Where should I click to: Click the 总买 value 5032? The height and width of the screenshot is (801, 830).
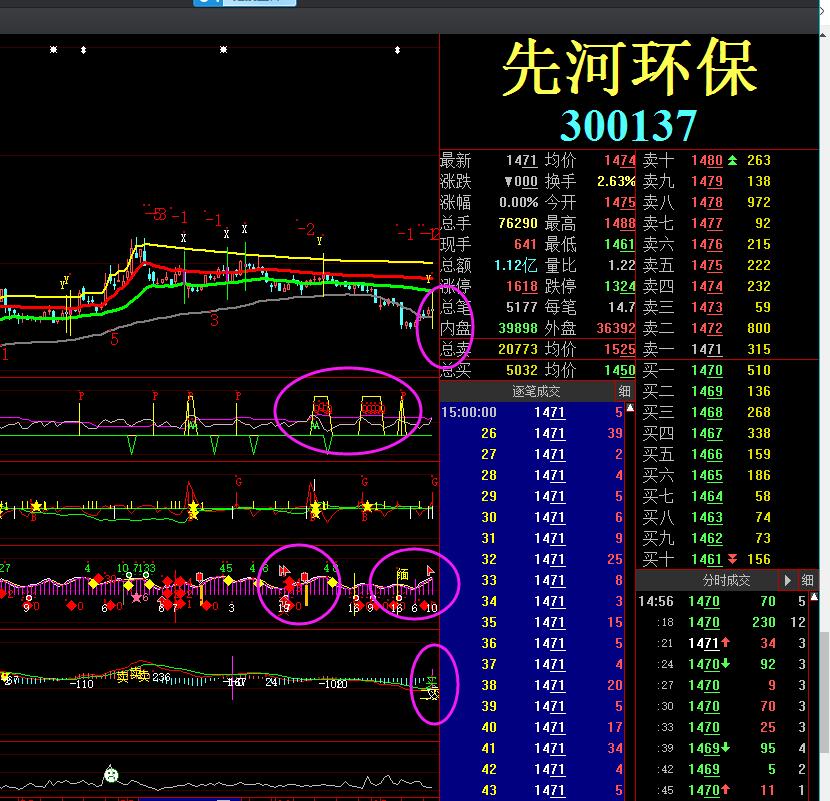(521, 370)
